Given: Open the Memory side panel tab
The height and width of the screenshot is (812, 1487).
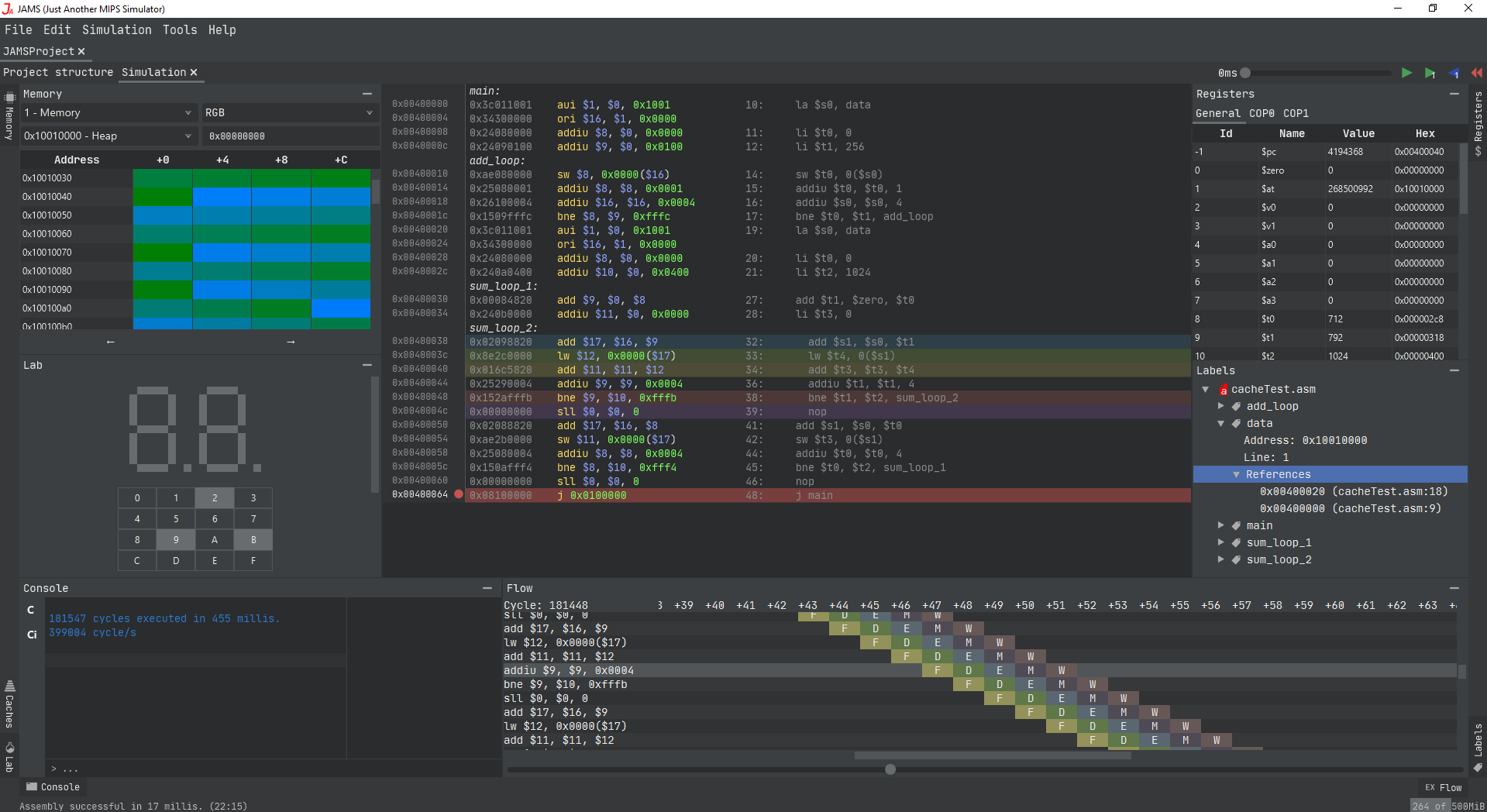Looking at the screenshot, I should tap(9, 115).
